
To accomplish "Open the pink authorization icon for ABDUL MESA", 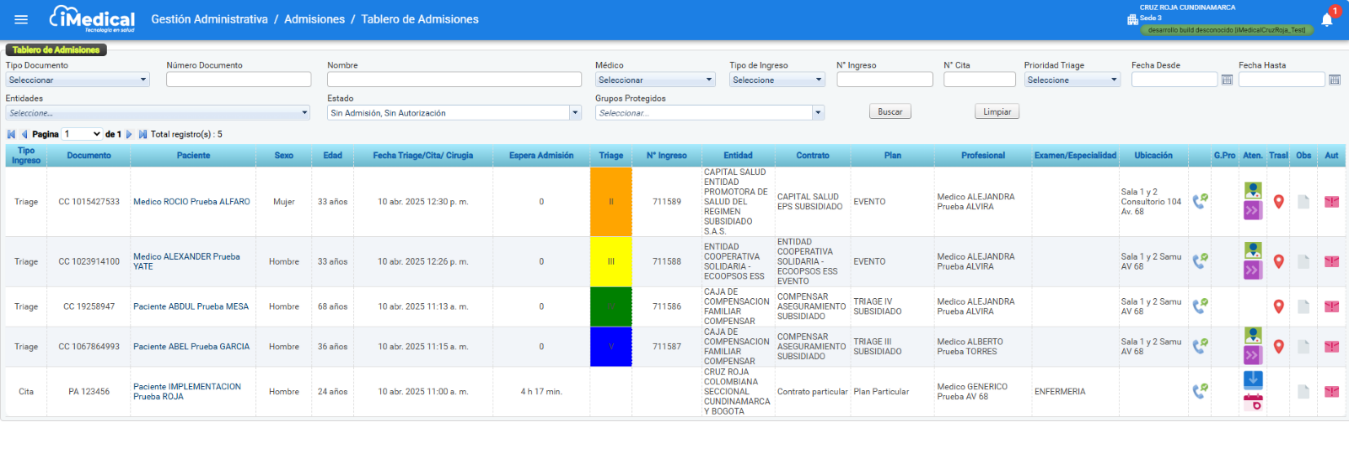I will tap(1331, 307).
